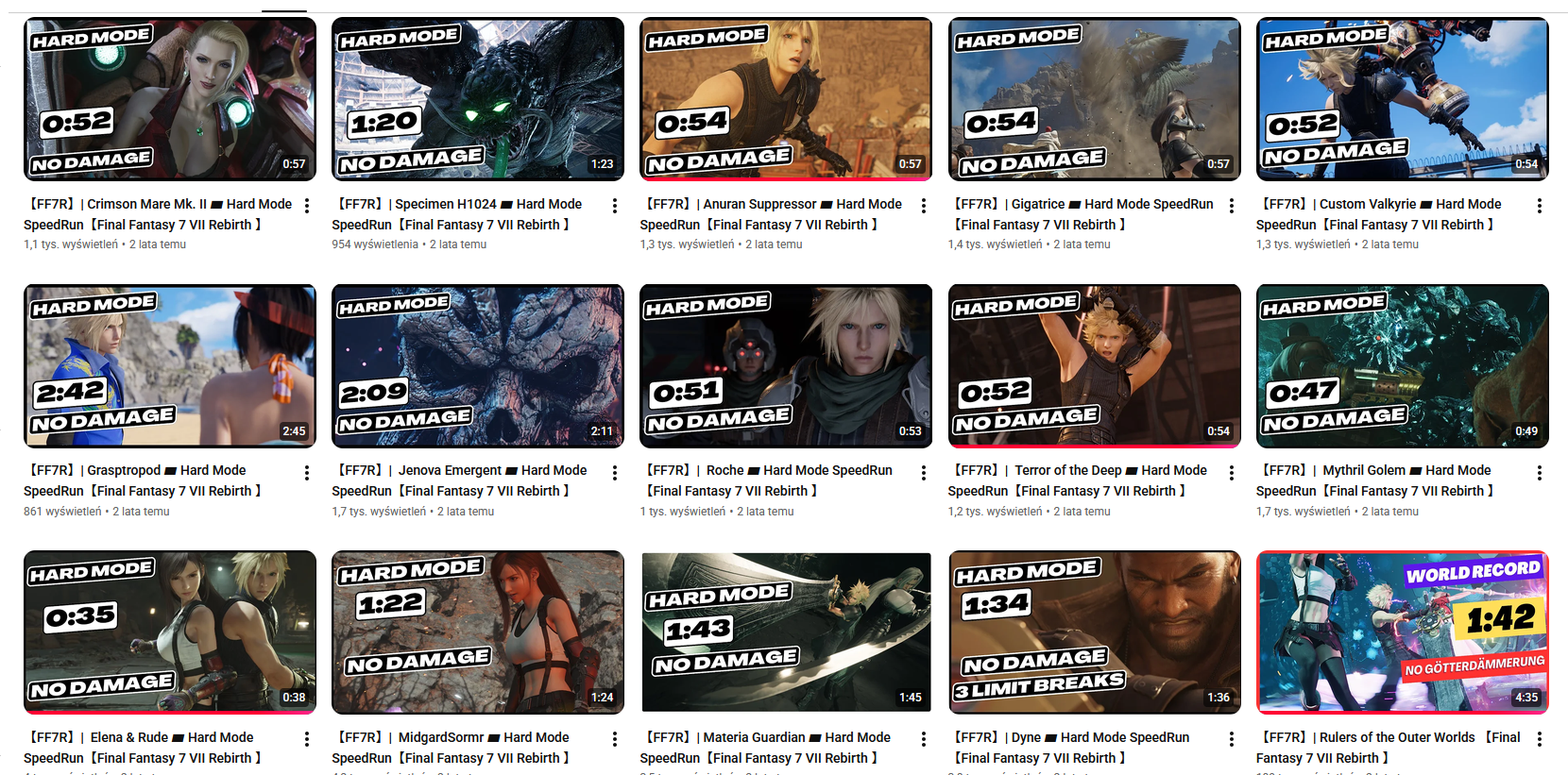Image resolution: width=1568 pixels, height=775 pixels.
Task: Click the Mythril Golem 0:47 thumbnail
Action: click(x=1403, y=366)
